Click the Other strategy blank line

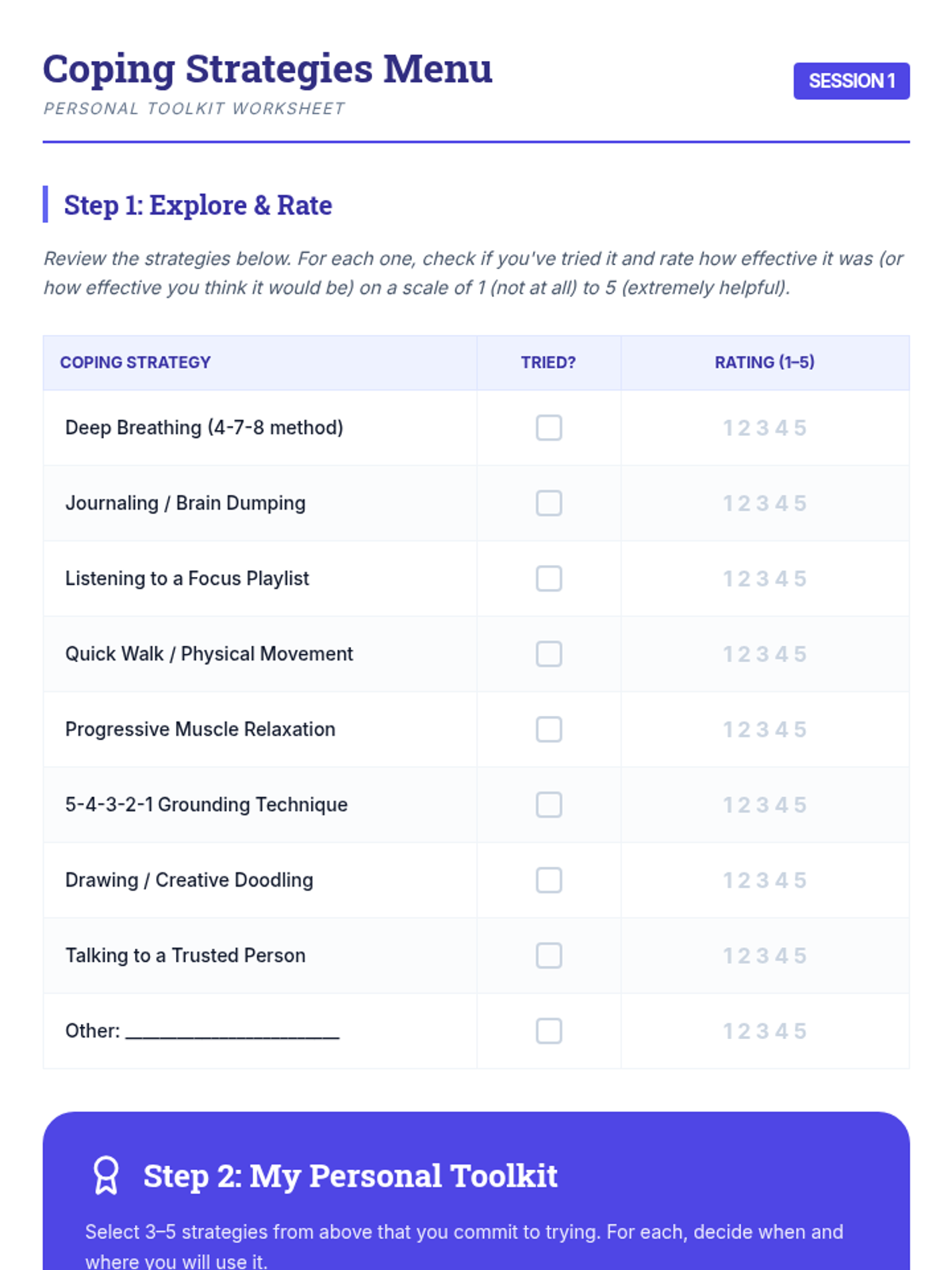point(232,1032)
